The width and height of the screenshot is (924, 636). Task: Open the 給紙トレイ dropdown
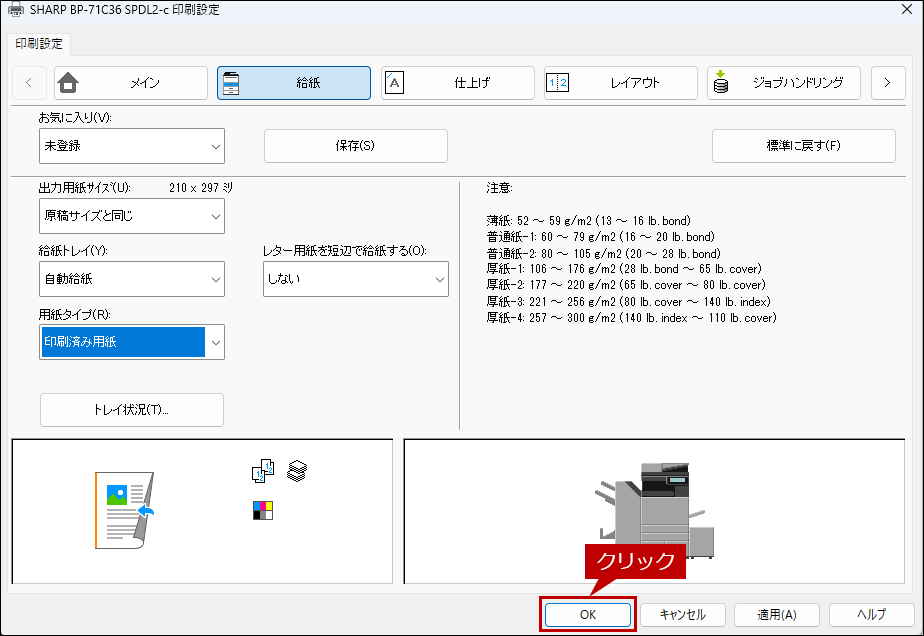[x=130, y=279]
